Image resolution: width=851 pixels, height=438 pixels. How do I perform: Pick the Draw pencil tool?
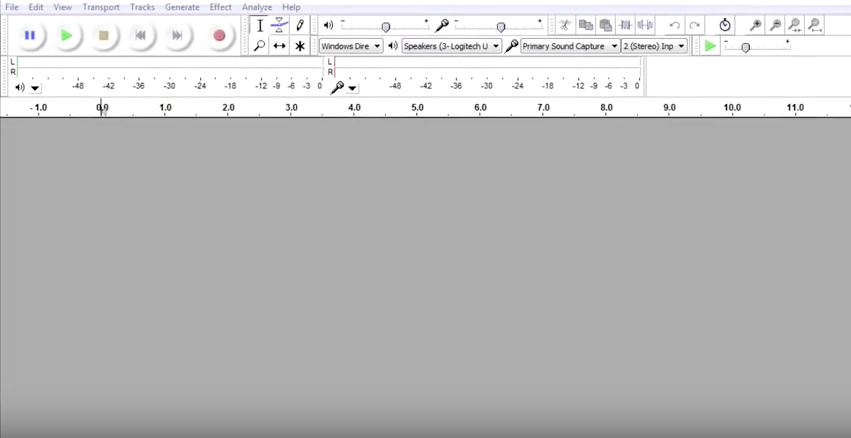[300, 26]
